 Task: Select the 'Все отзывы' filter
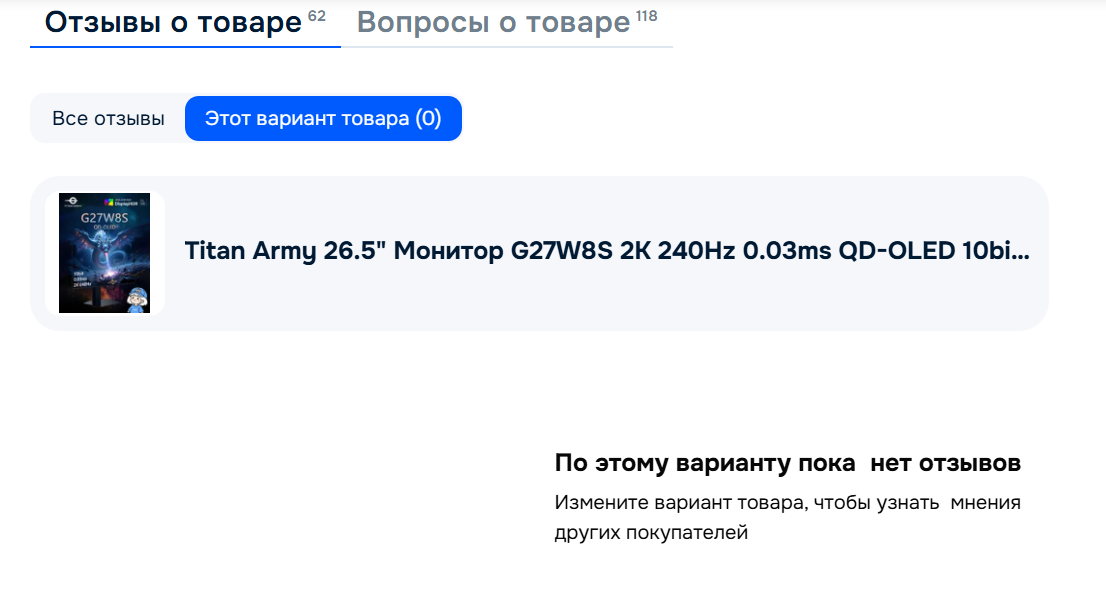108,119
